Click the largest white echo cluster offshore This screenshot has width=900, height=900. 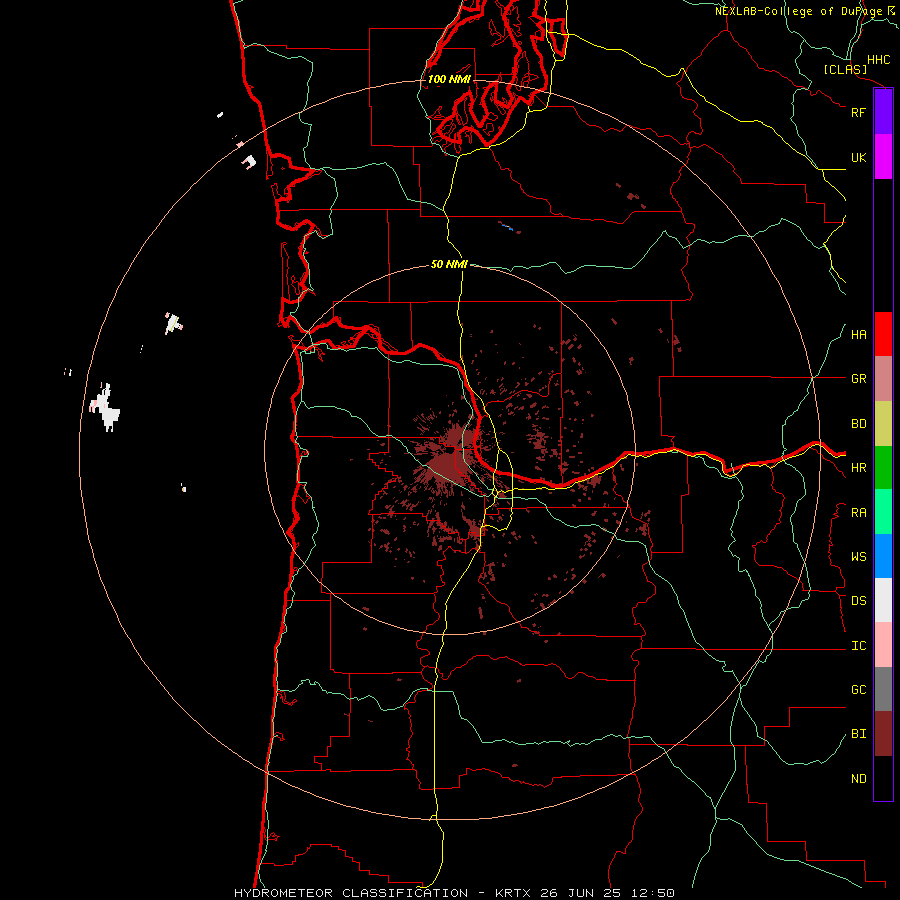tap(106, 408)
